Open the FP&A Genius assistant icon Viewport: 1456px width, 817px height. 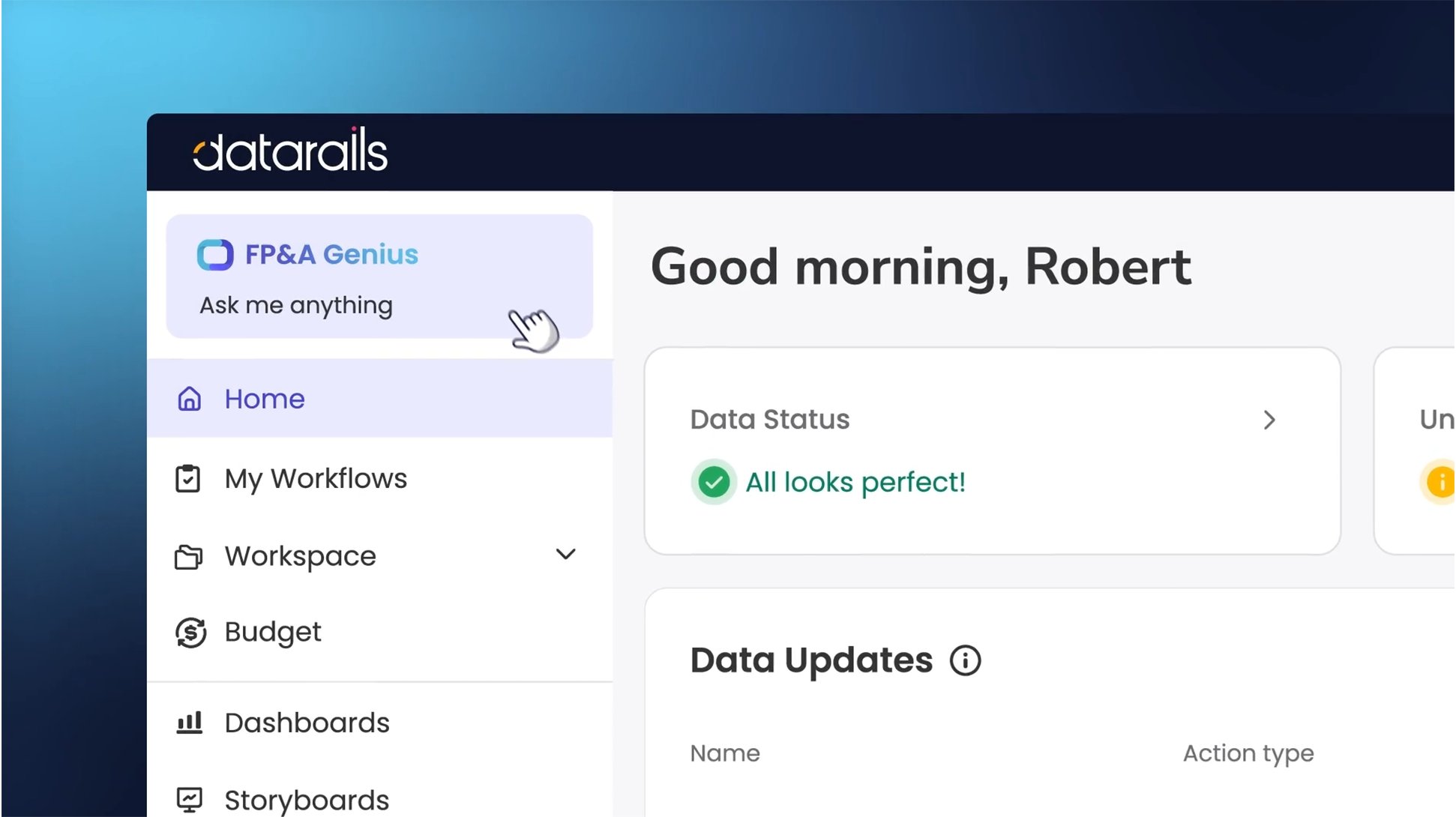(x=215, y=255)
